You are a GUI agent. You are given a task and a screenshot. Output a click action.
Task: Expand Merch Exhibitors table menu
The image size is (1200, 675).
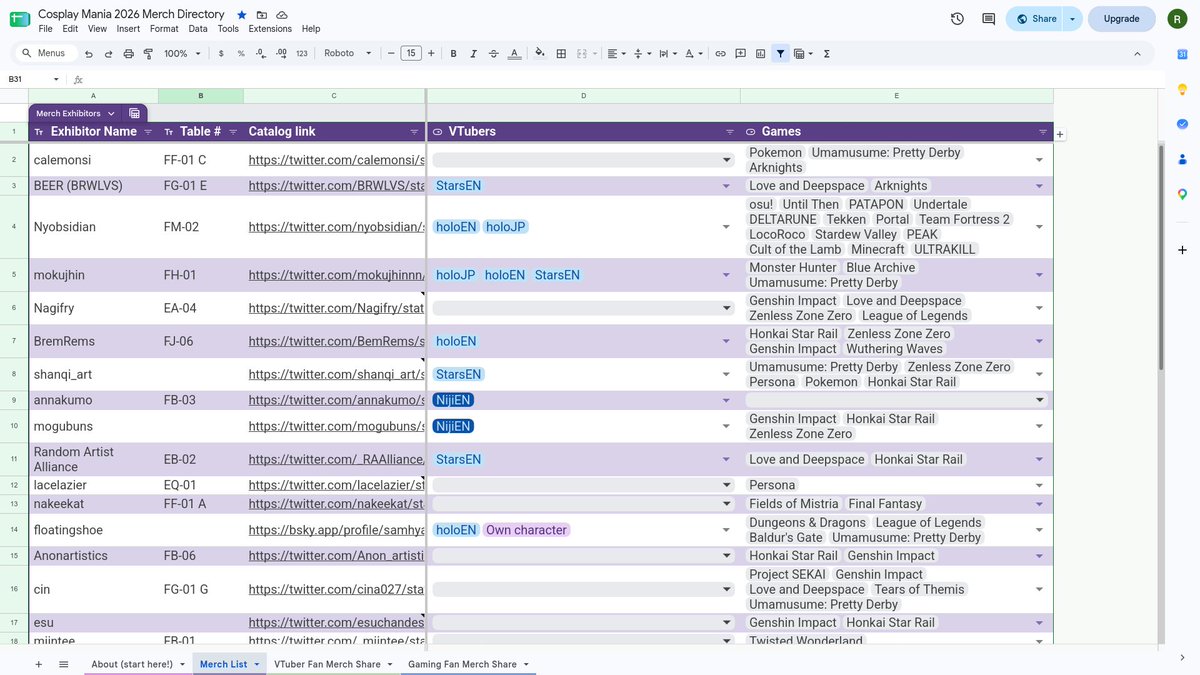pyautogui.click(x=111, y=114)
